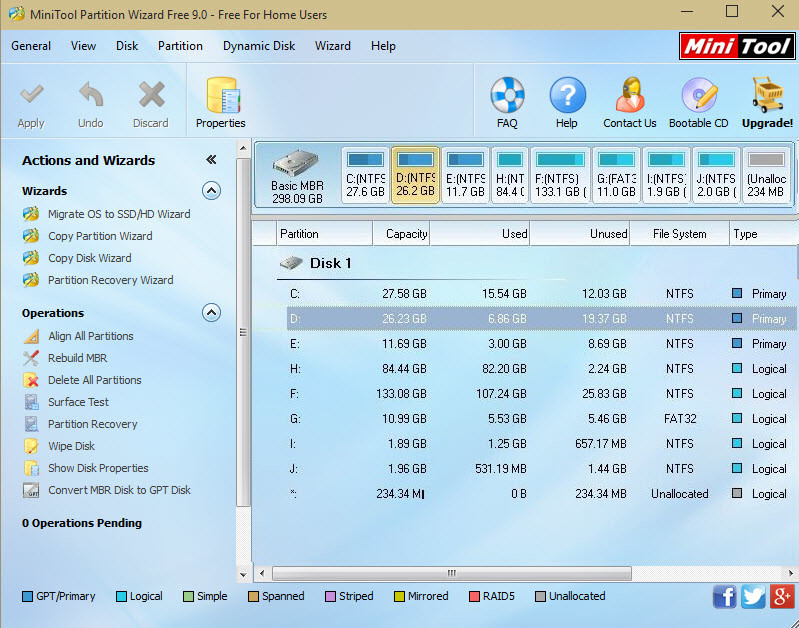The image size is (799, 628).
Task: Open the Dynamic Disk menu
Action: [259, 46]
